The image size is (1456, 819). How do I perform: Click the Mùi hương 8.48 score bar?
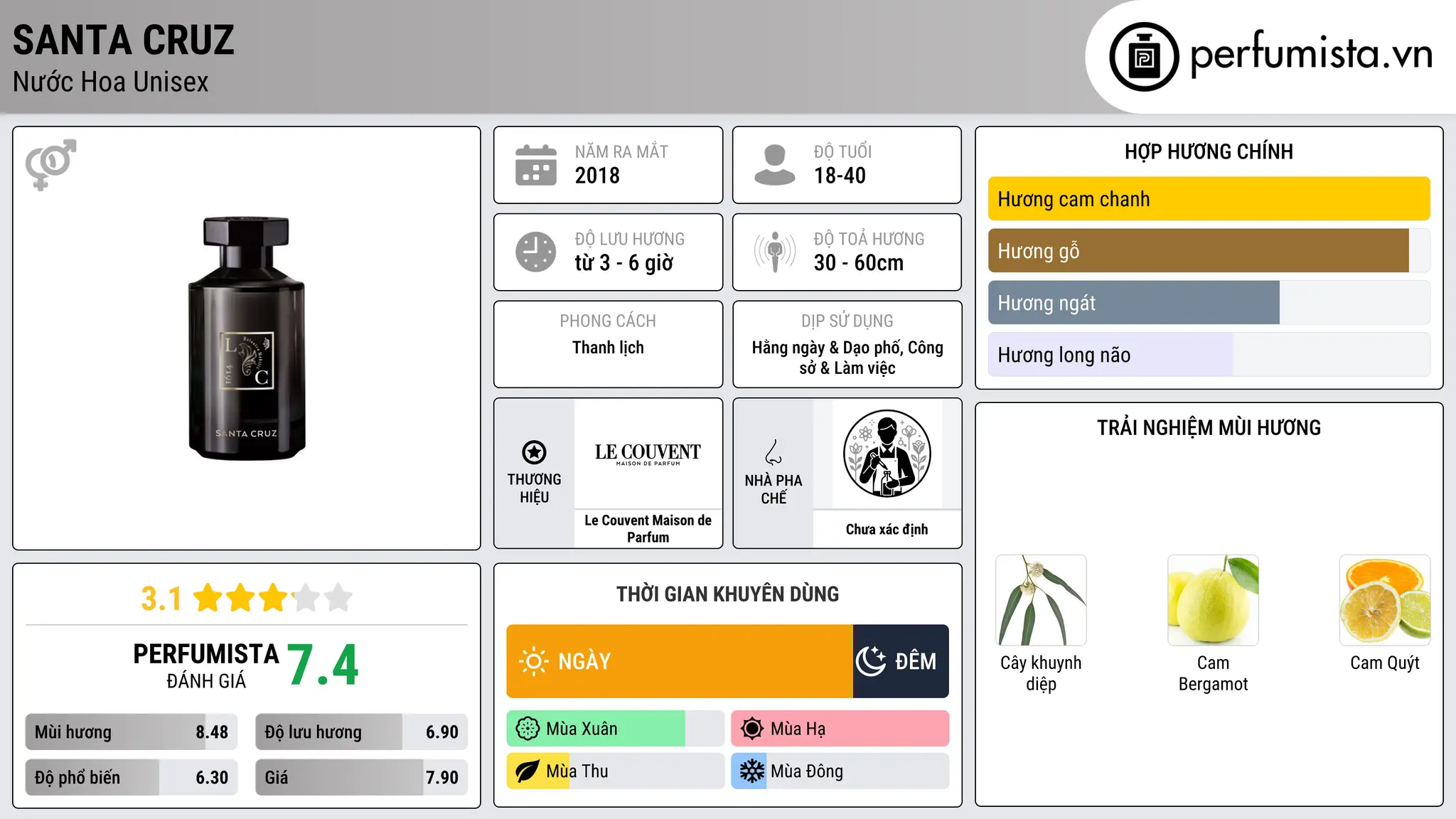132,732
